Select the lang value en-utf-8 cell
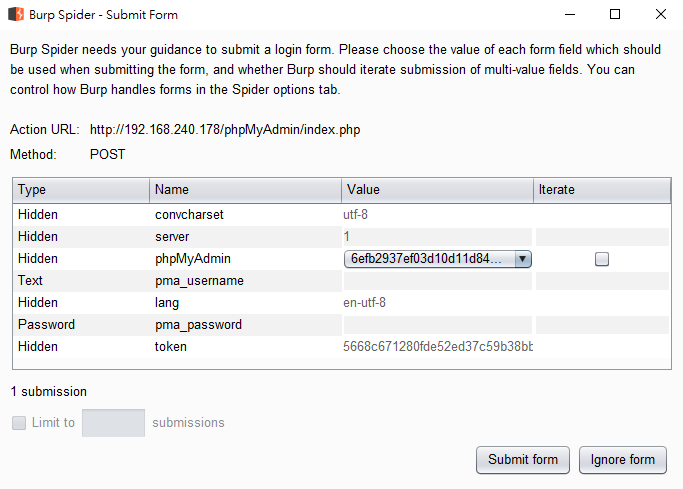Image resolution: width=683 pixels, height=489 pixels. [x=437, y=303]
